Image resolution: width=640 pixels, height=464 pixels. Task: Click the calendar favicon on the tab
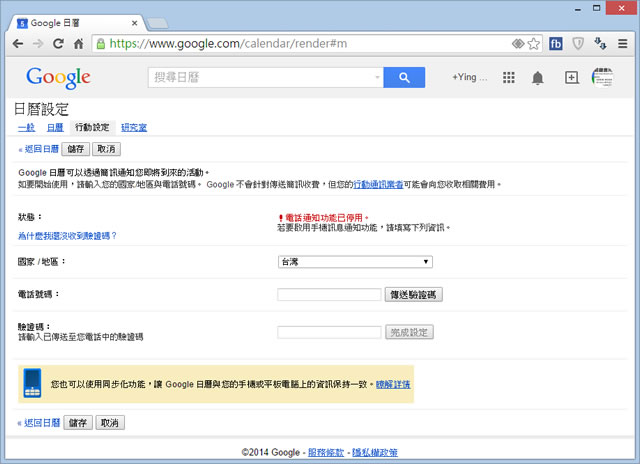[x=22, y=23]
